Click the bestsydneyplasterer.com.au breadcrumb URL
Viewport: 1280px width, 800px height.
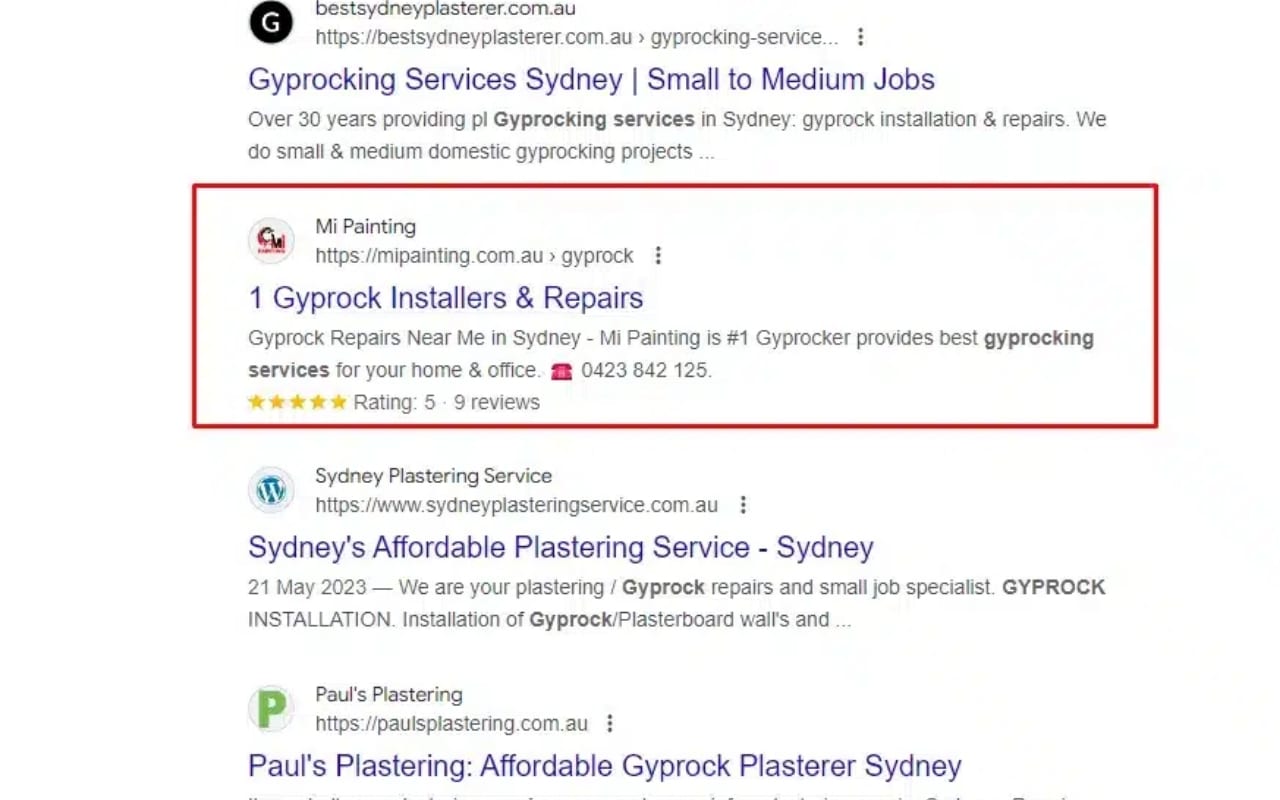click(576, 37)
